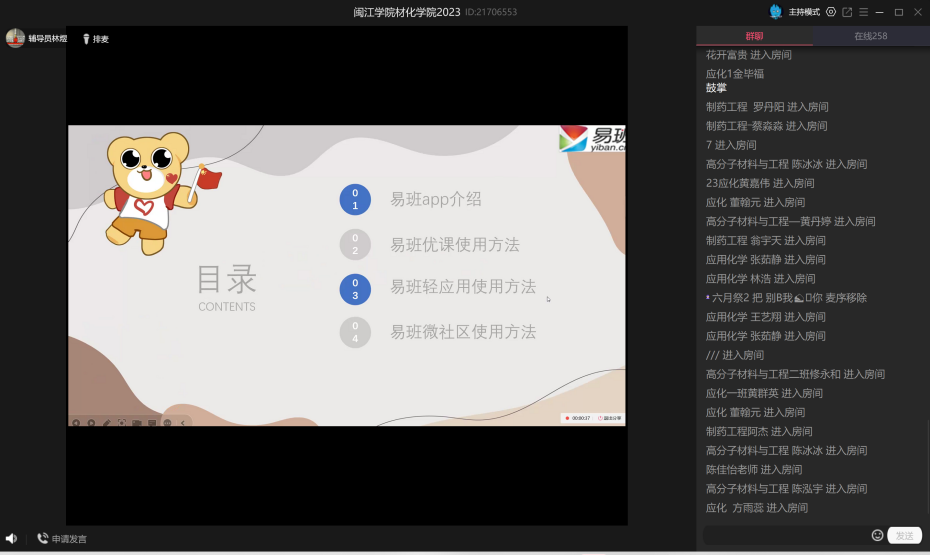This screenshot has height=555, width=930.
Task: Click chat line 应用化学 王艺翔 进入房间
Action: 766,317
